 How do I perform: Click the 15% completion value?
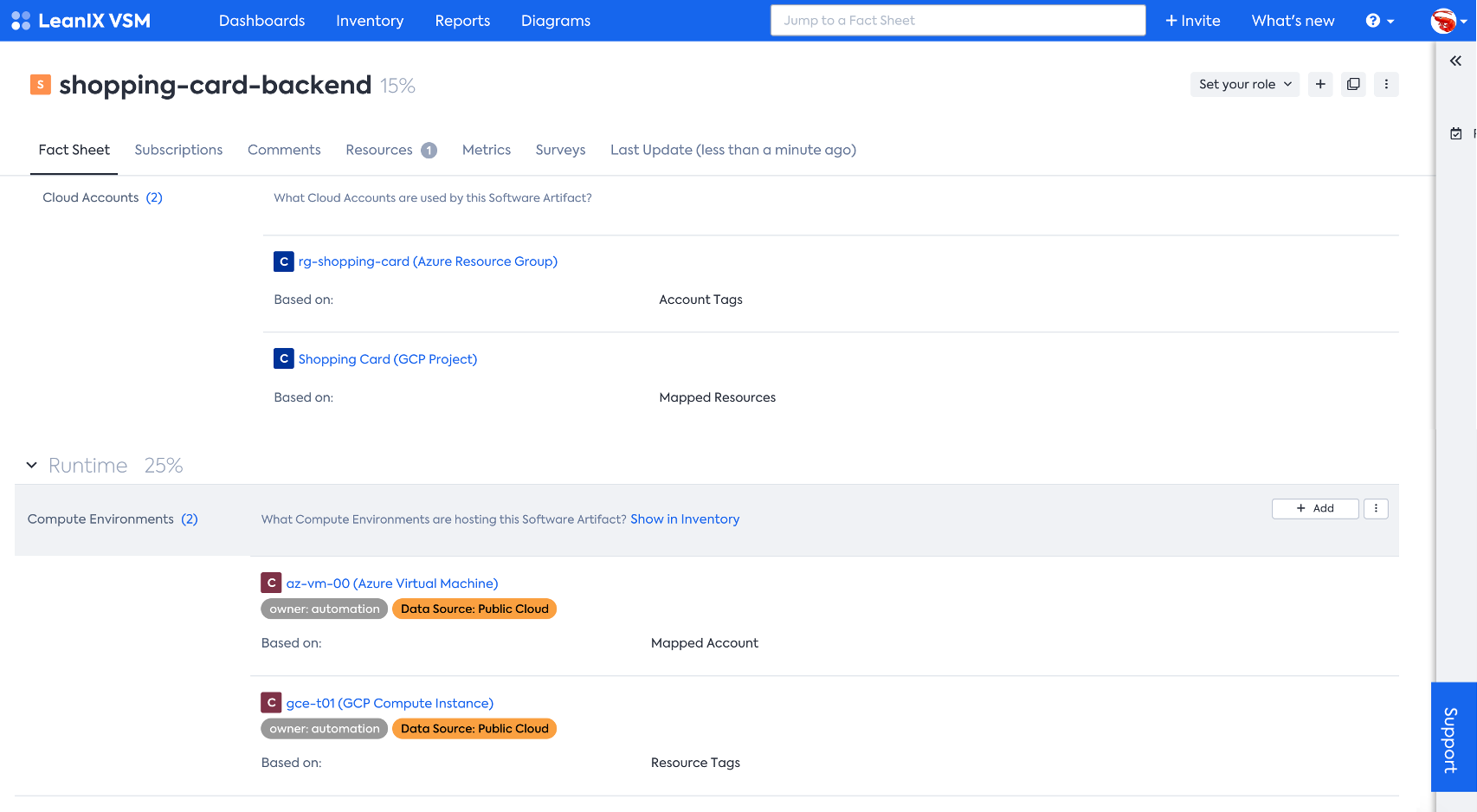398,86
